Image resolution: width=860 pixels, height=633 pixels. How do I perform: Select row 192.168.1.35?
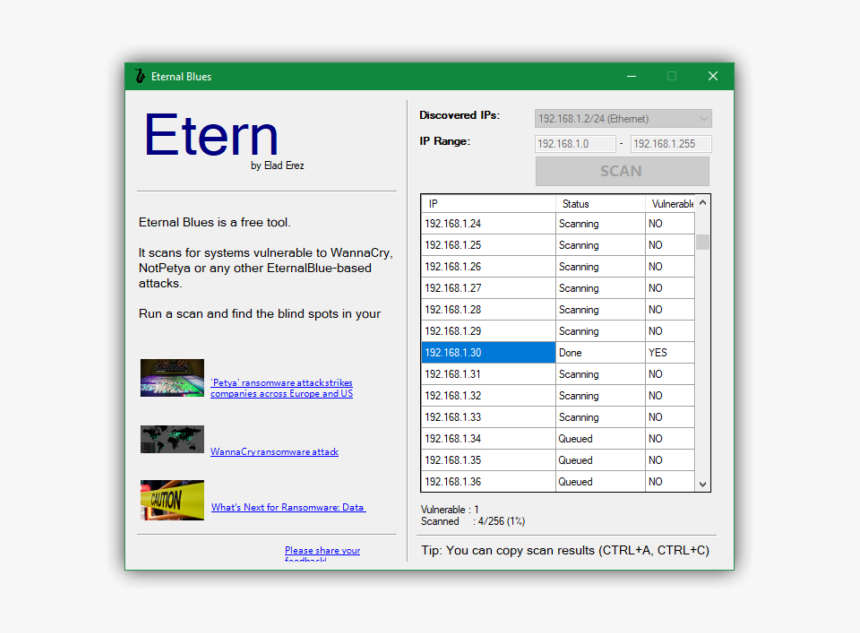[558, 460]
